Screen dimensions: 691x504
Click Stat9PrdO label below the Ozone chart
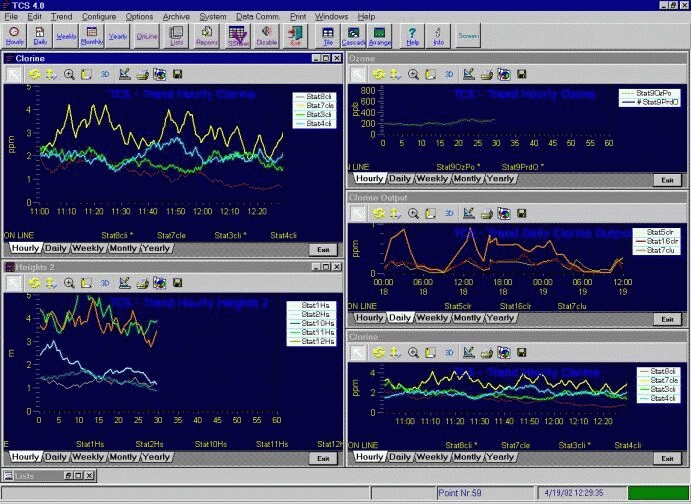522,167
